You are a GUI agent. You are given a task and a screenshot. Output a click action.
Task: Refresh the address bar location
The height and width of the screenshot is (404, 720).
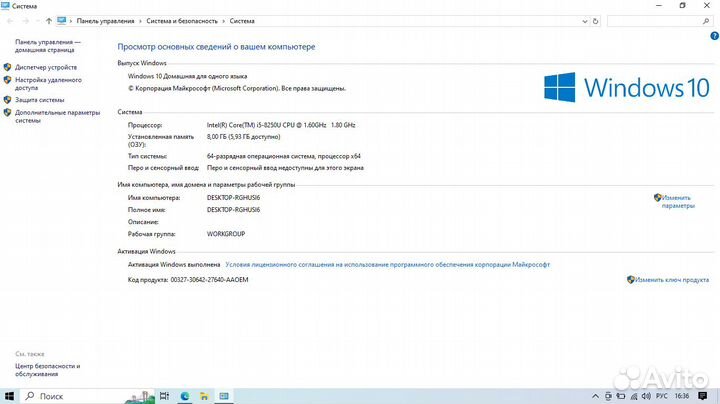pyautogui.click(x=597, y=19)
